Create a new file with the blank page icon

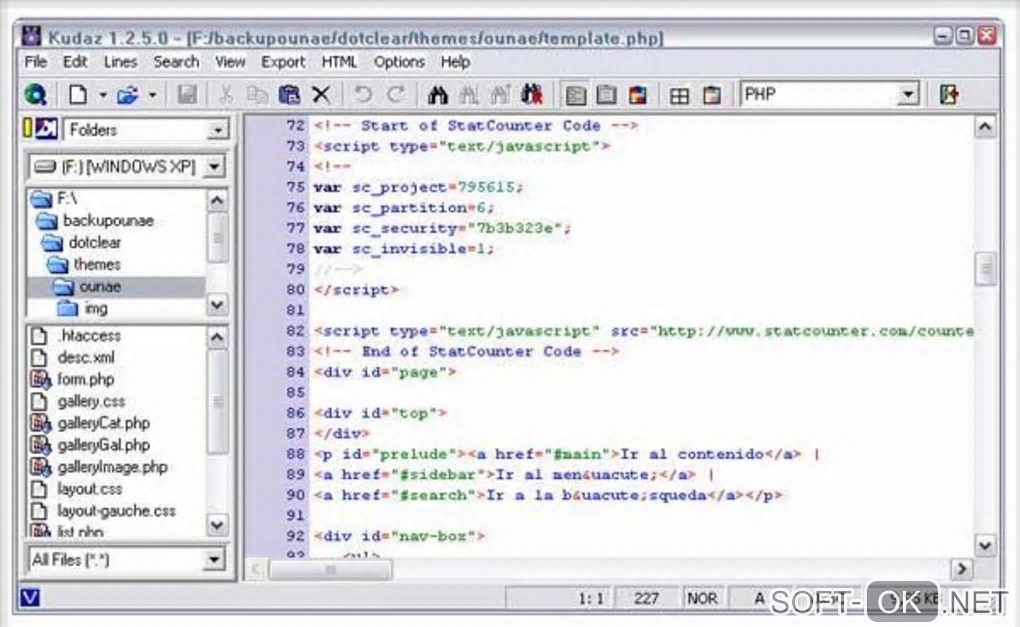78,95
